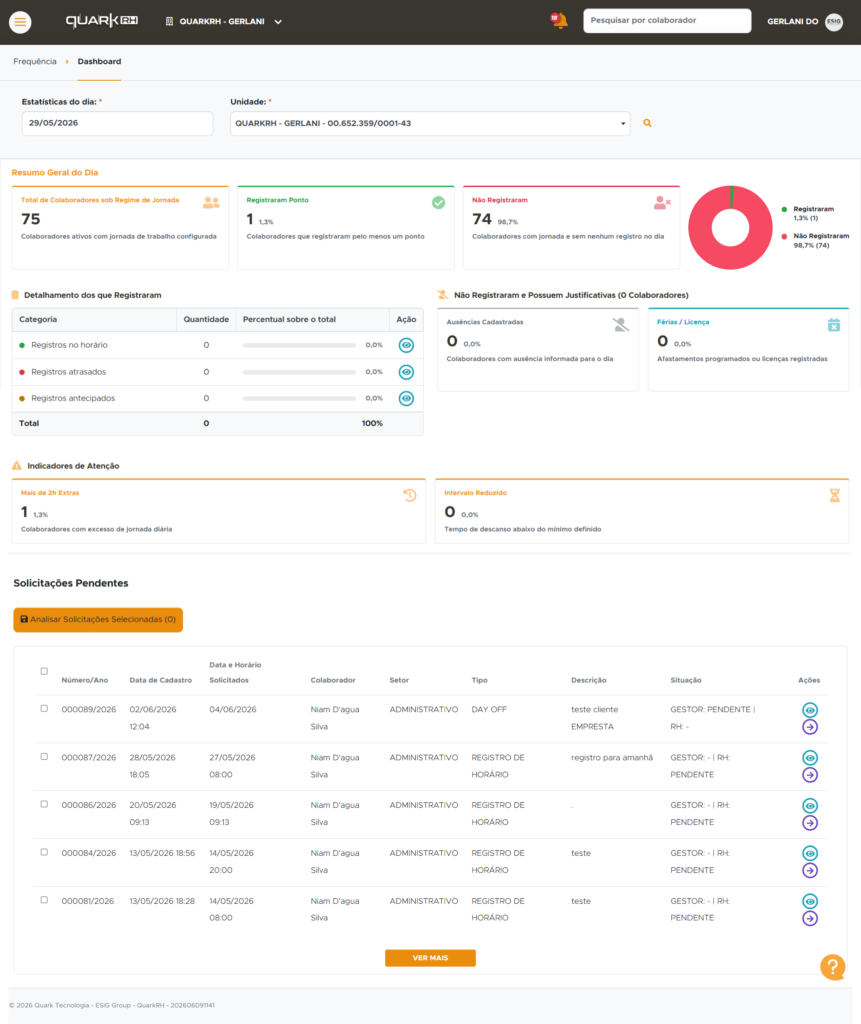Go to Frequência breadcrumb

(35, 61)
